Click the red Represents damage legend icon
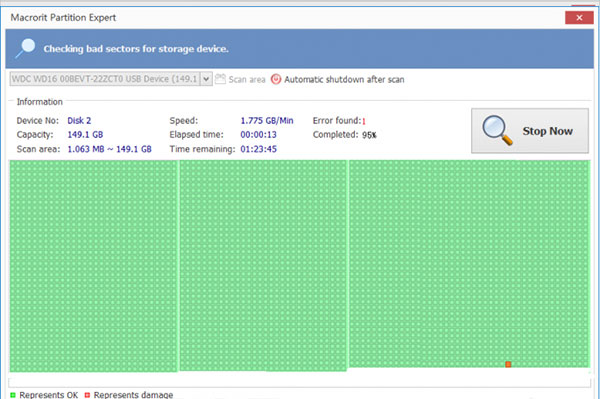600x399 pixels. 87,395
